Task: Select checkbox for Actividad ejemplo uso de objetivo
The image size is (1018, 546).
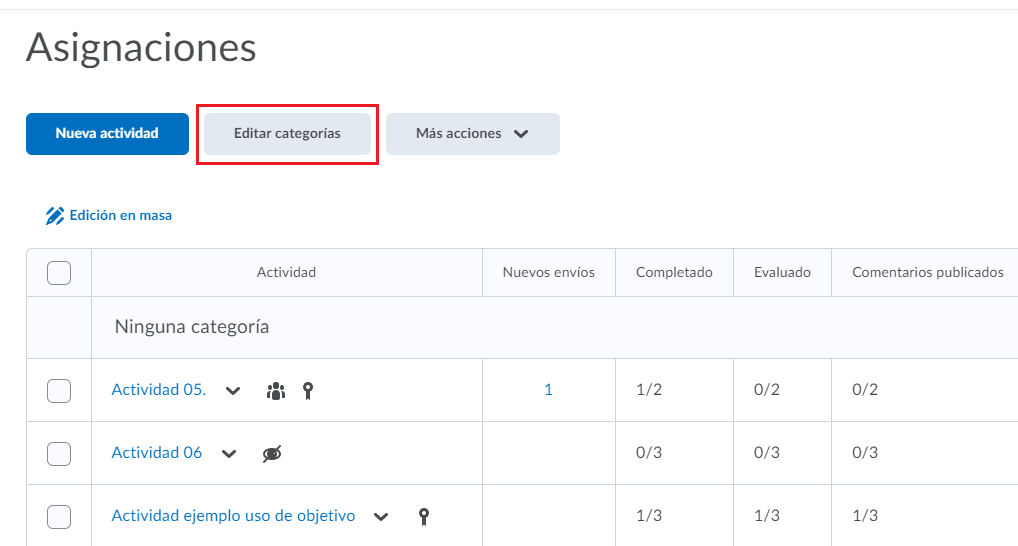Action: [x=59, y=517]
